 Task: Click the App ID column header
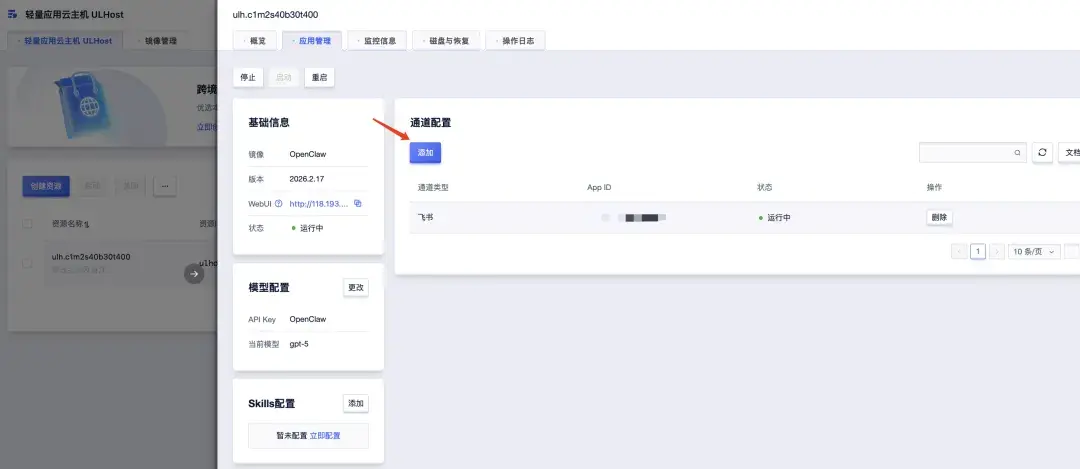click(x=599, y=187)
